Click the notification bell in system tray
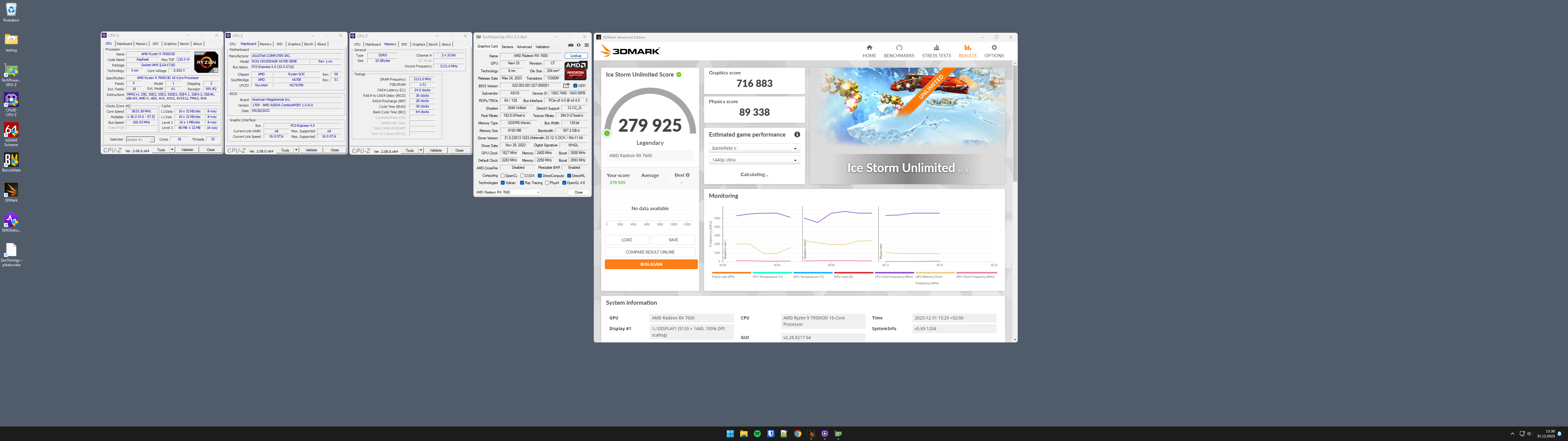Screen dimensions: 1568x441 pyautogui.click(x=1559, y=434)
